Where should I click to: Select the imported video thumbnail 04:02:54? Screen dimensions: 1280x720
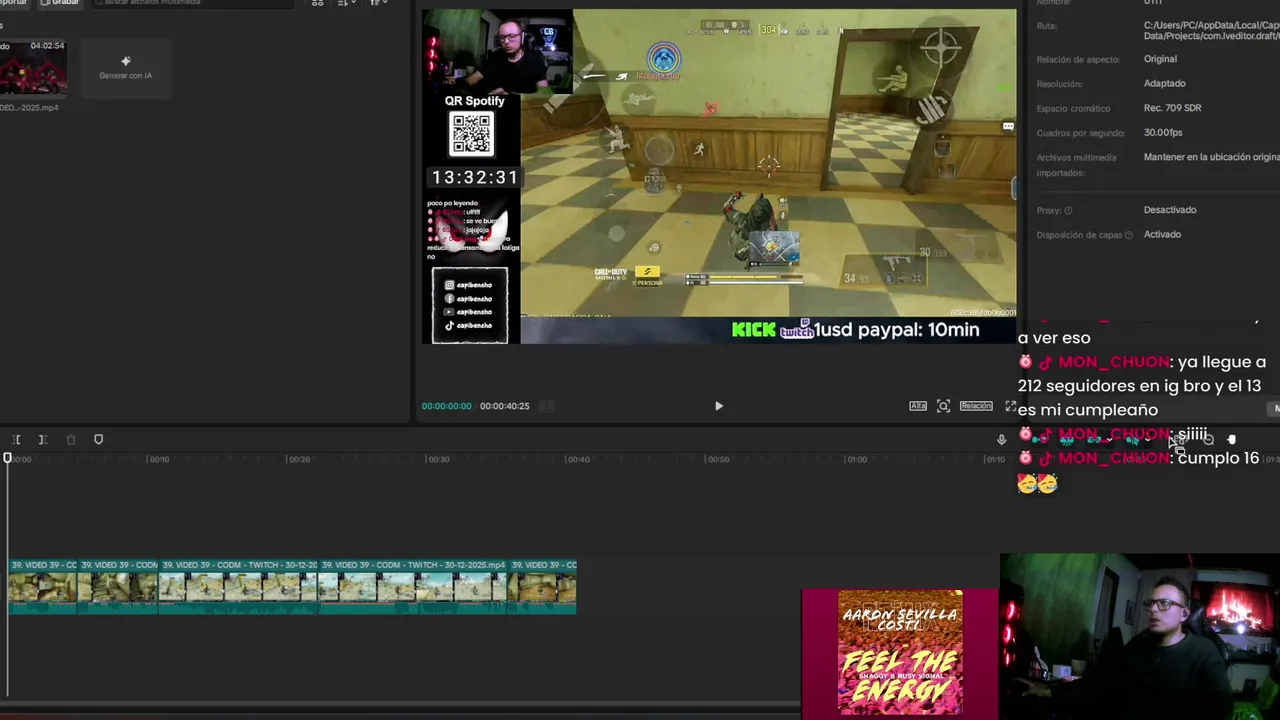tap(33, 69)
